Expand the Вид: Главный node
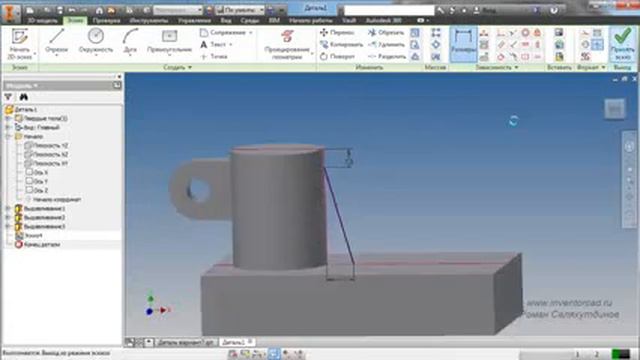Image resolution: width=640 pixels, height=360 pixels. point(8,127)
